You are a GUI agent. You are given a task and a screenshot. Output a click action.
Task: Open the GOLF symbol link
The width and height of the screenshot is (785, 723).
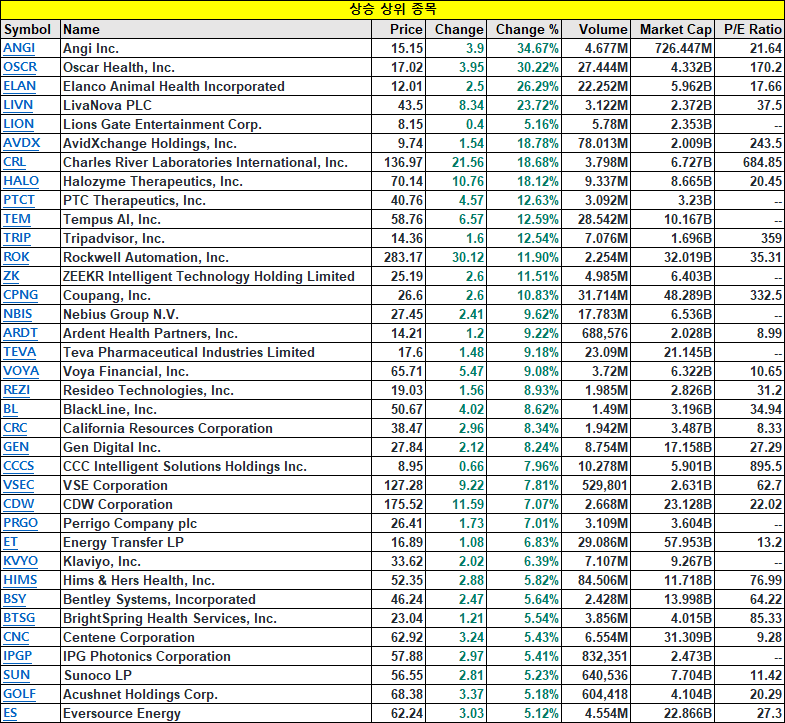pyautogui.click(x=20, y=695)
